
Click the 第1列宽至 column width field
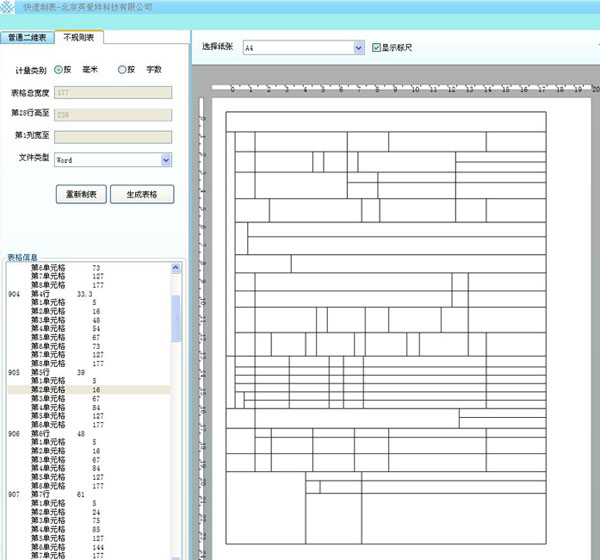[x=113, y=137]
